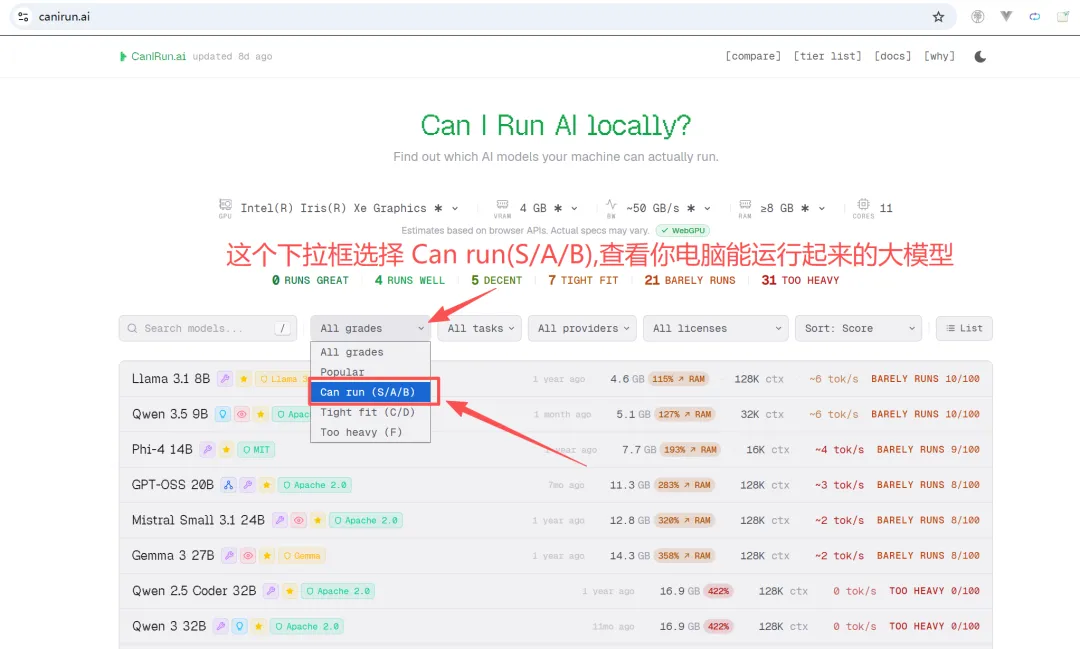Click the MoE network icon on GPT-OSS 20B
The height and width of the screenshot is (649, 1080).
(229, 485)
